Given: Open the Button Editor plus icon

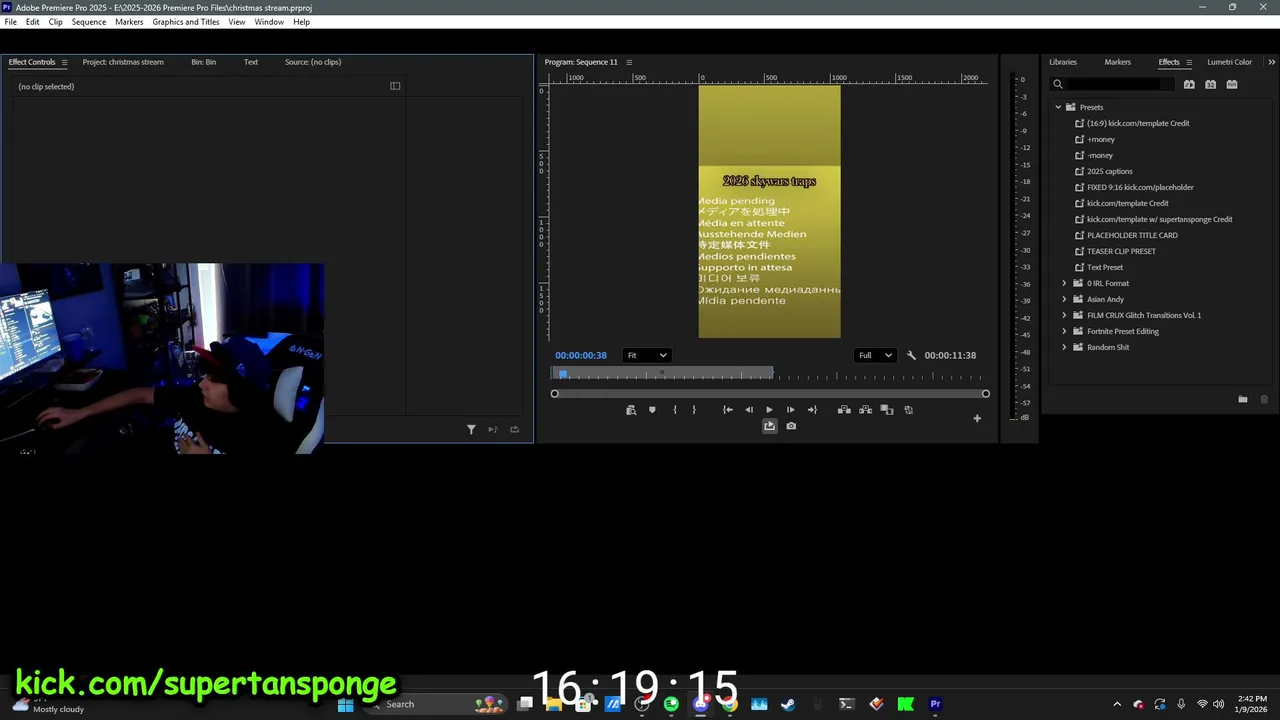Looking at the screenshot, I should click(977, 418).
